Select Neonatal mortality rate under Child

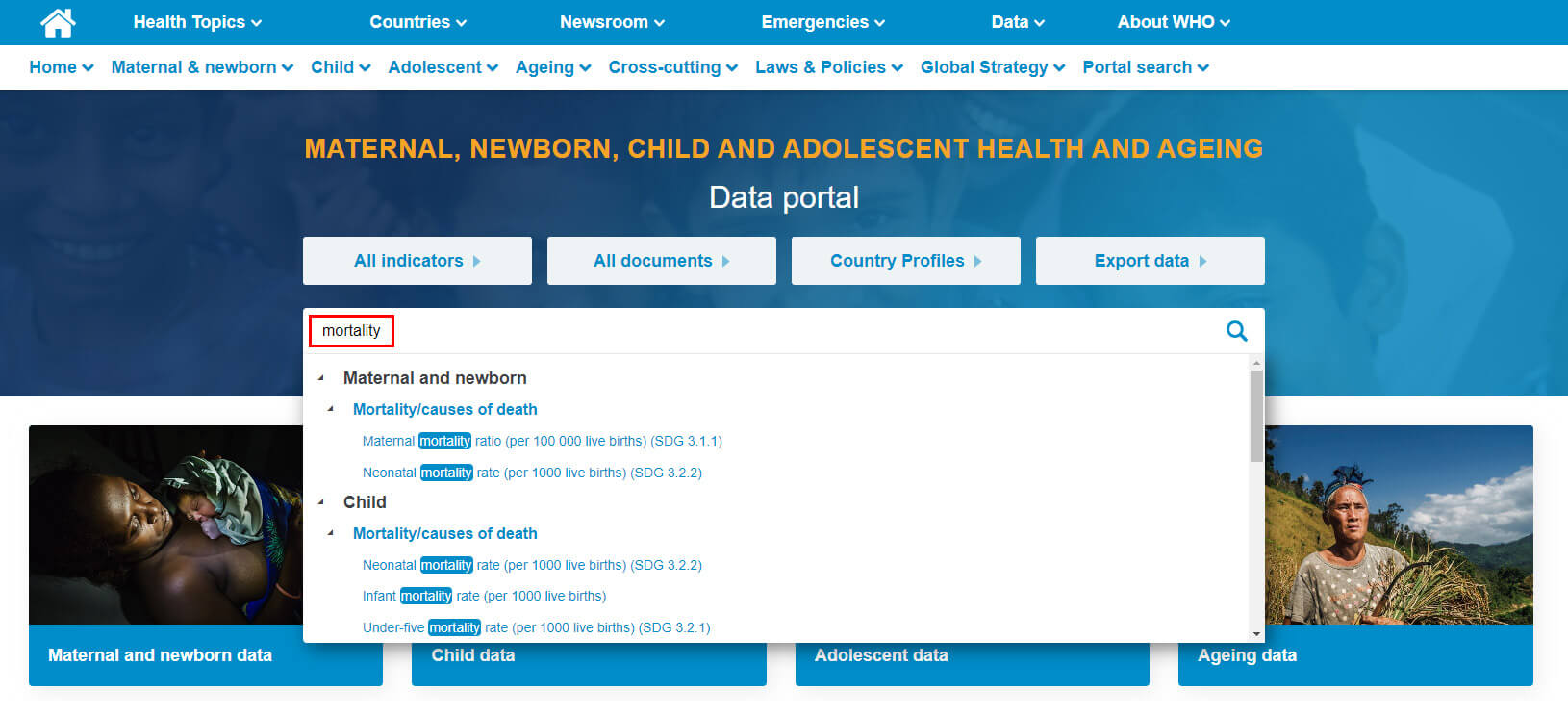click(x=532, y=565)
